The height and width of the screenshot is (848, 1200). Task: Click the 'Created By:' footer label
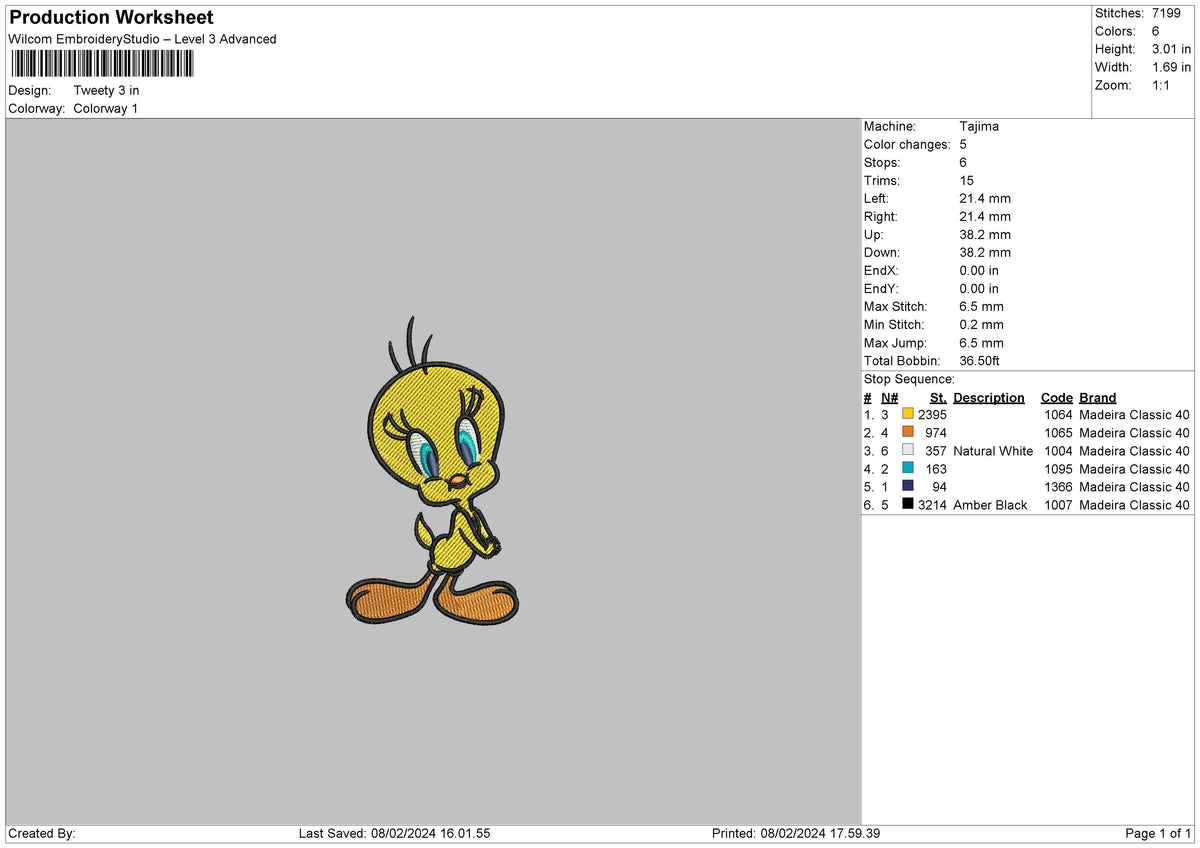tap(42, 833)
